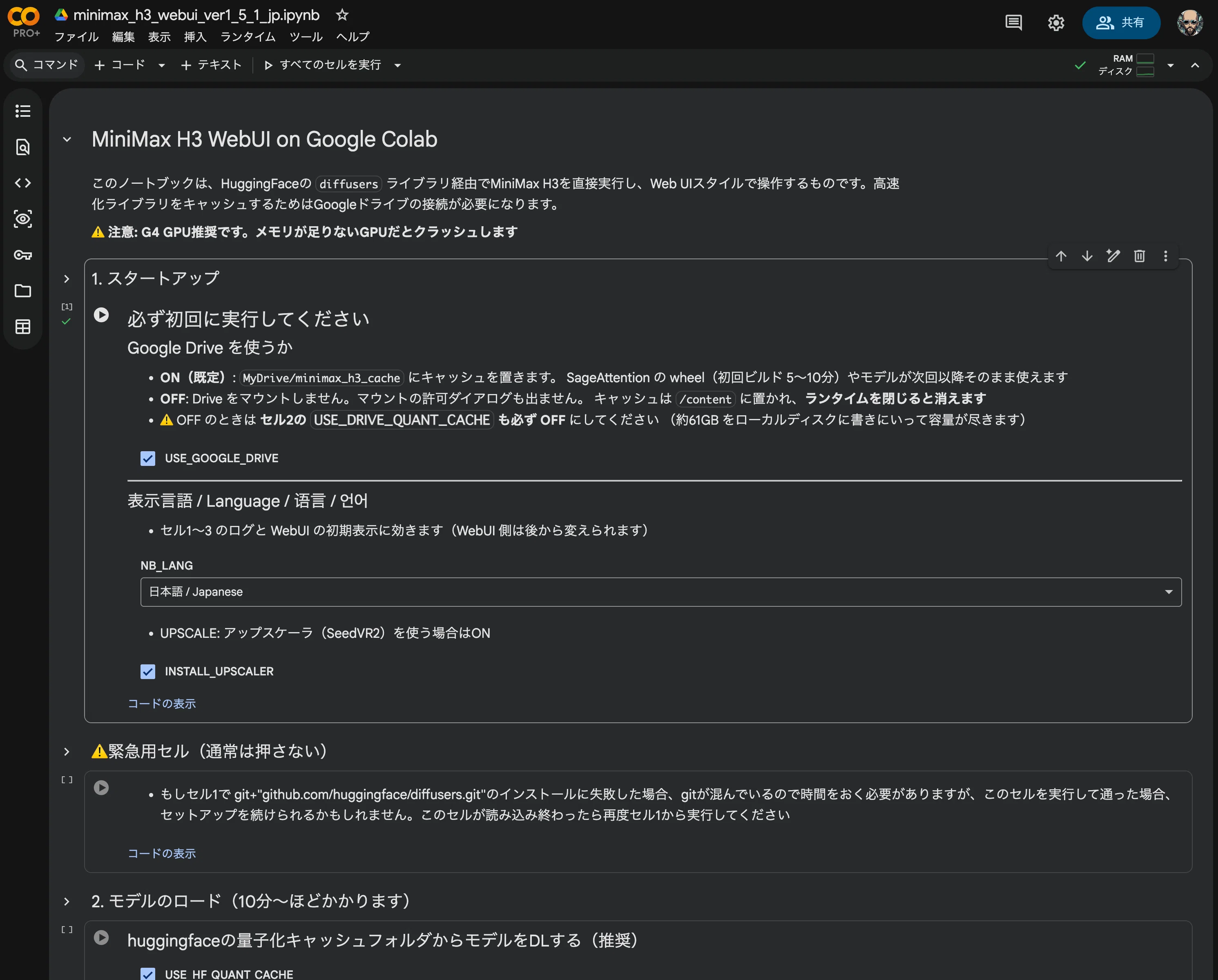Move cell up with up arrow icon
The width and height of the screenshot is (1218, 980).
(1061, 256)
